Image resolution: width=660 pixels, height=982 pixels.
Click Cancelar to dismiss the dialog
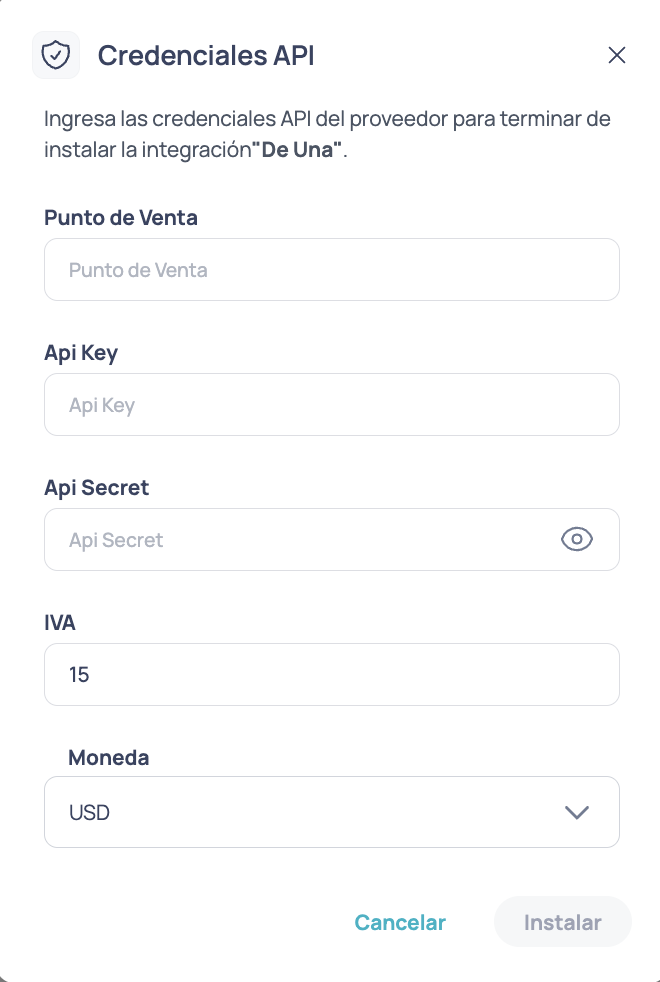[x=400, y=922]
